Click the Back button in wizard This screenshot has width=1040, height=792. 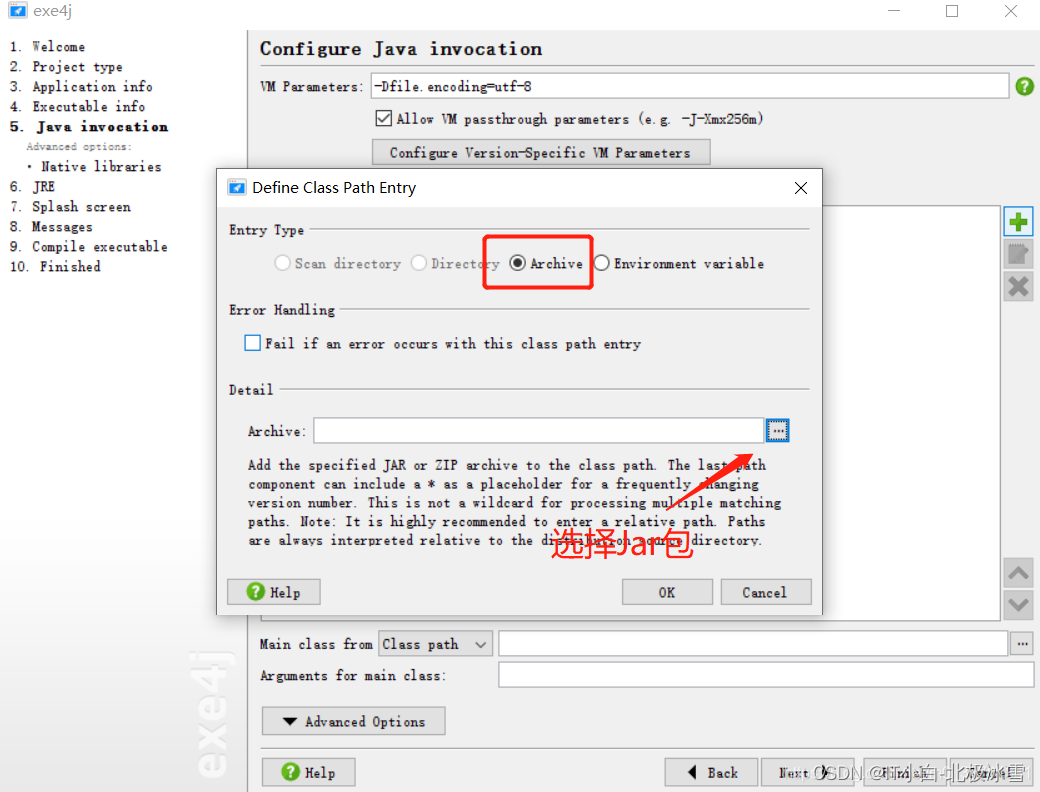(x=712, y=772)
